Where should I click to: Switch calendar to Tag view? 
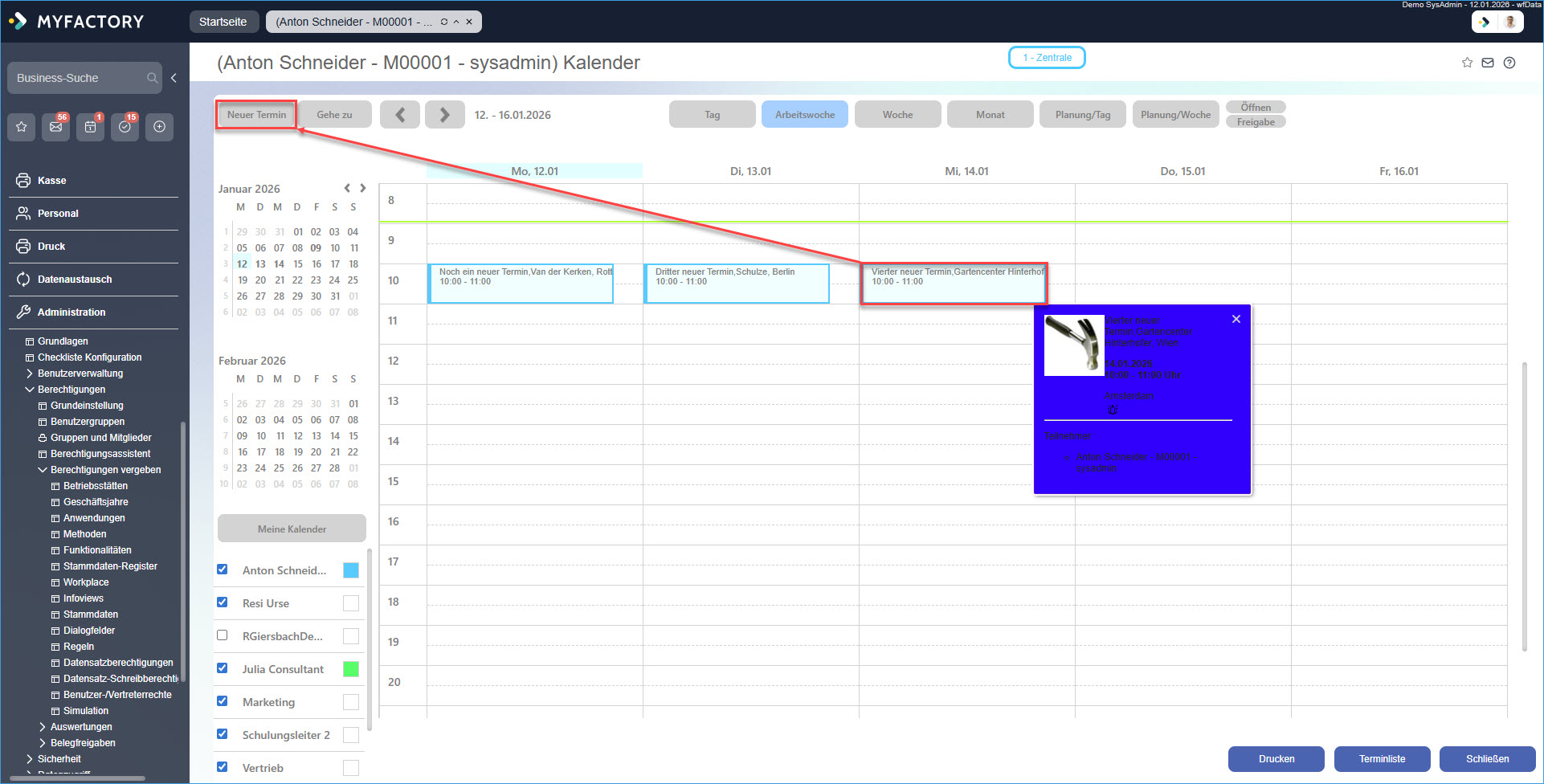coord(713,115)
